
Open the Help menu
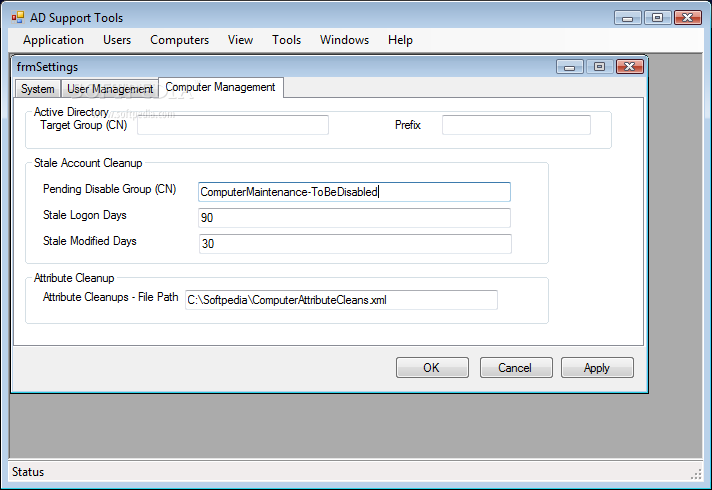pyautogui.click(x=400, y=40)
